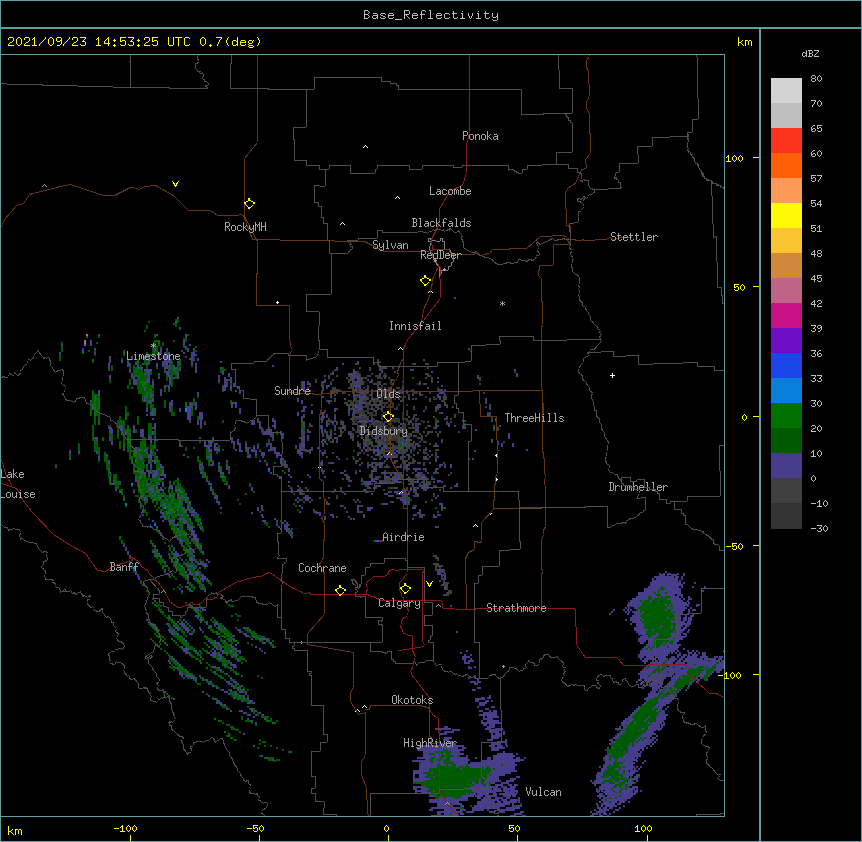Click the Sundre label
This screenshot has height=842, width=862.
[x=292, y=391]
